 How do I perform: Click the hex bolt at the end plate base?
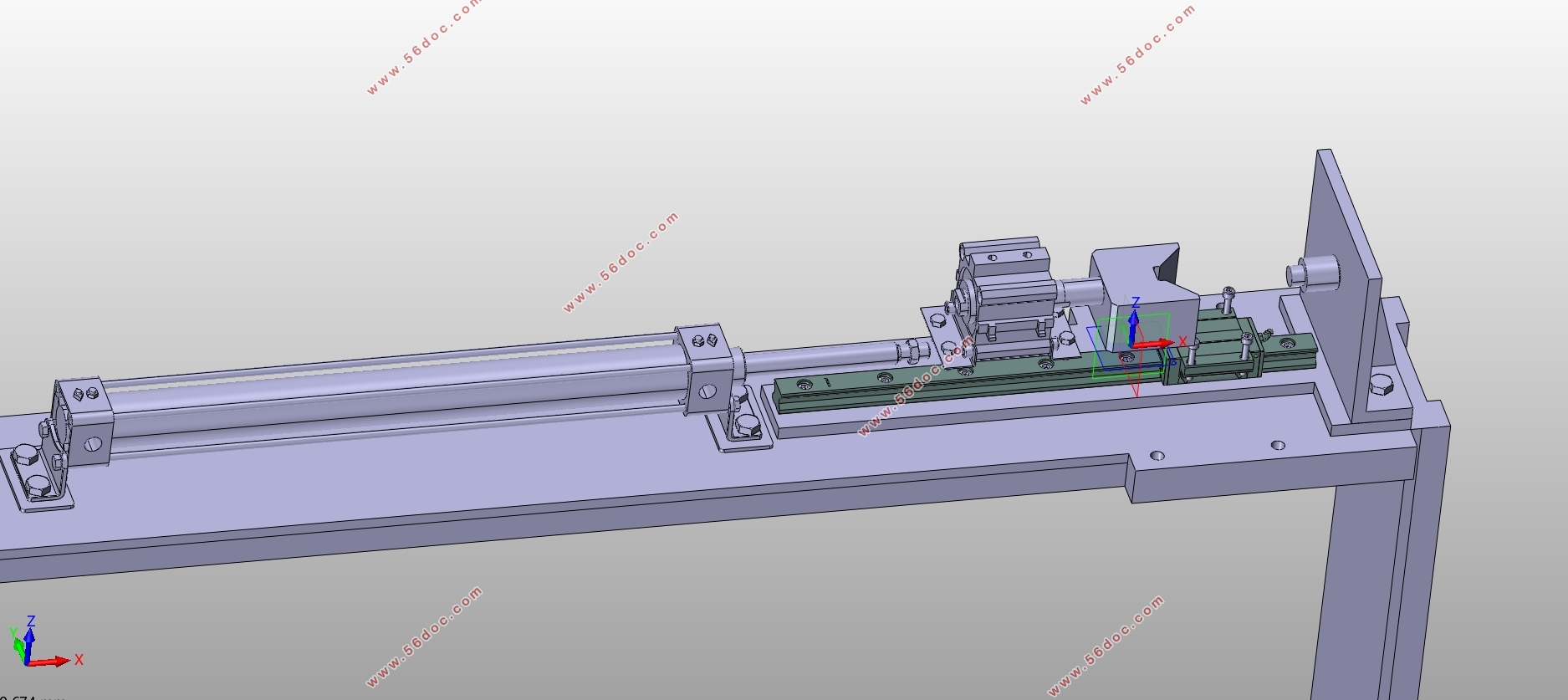pos(1381,386)
